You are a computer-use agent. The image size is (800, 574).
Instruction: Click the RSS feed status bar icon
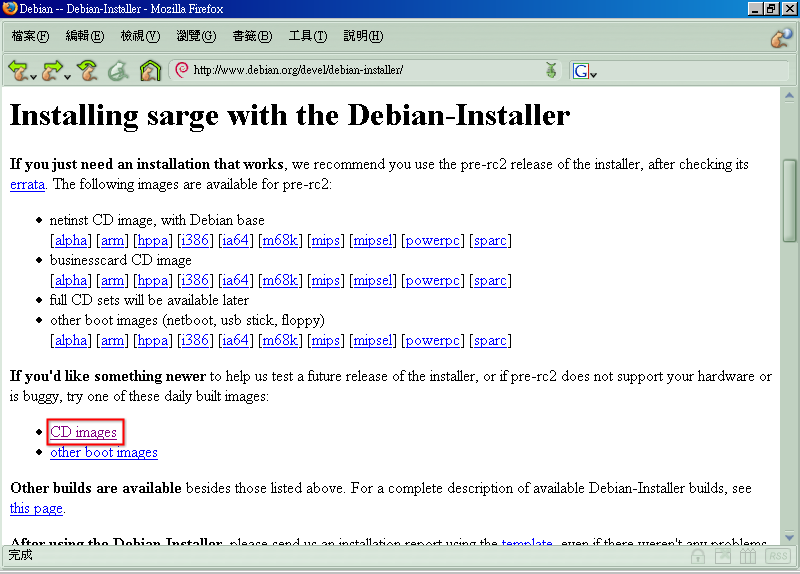click(x=778, y=556)
